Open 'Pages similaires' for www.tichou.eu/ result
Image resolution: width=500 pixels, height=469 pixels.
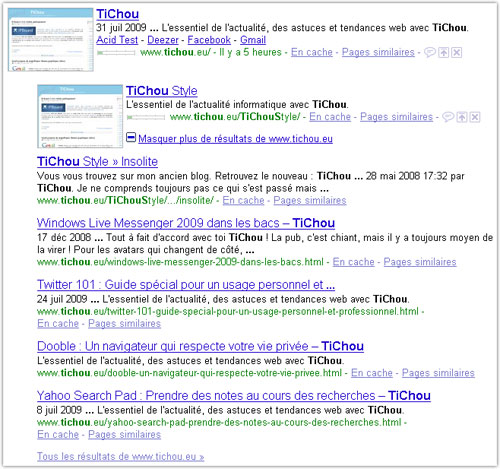point(378,52)
